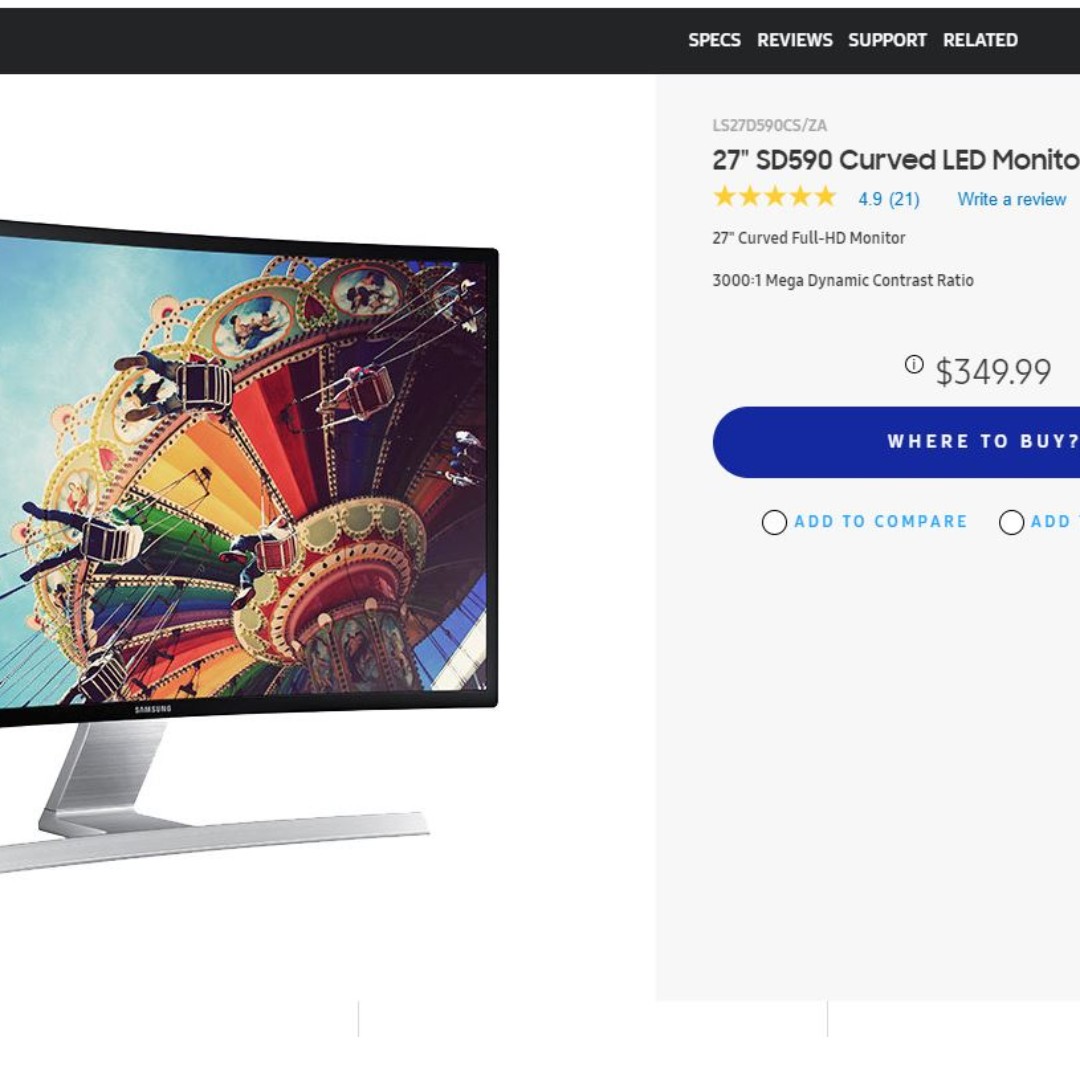The height and width of the screenshot is (1080, 1080).
Task: Select the second Add circle at right edge
Action: click(1011, 522)
